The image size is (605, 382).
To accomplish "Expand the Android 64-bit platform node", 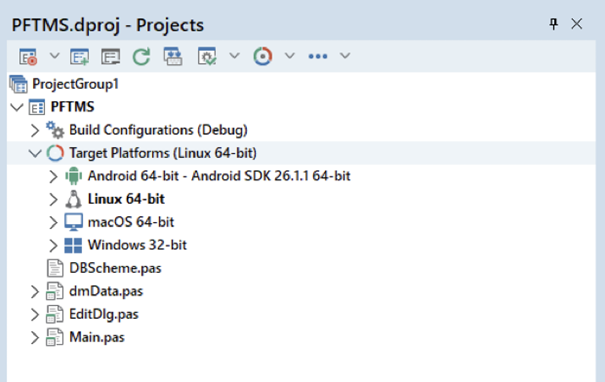I will click(x=53, y=176).
